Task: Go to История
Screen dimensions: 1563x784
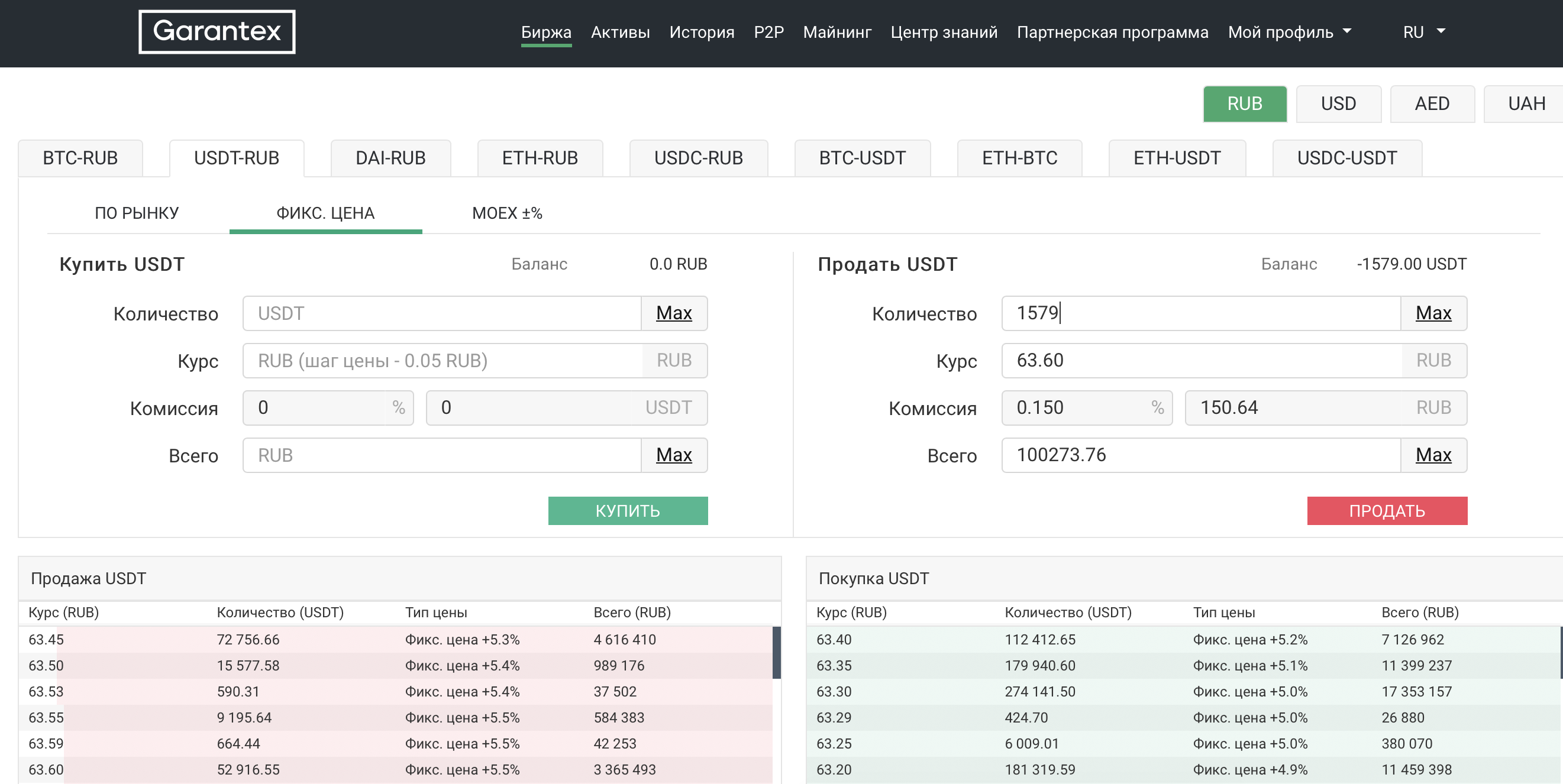Action: click(702, 31)
